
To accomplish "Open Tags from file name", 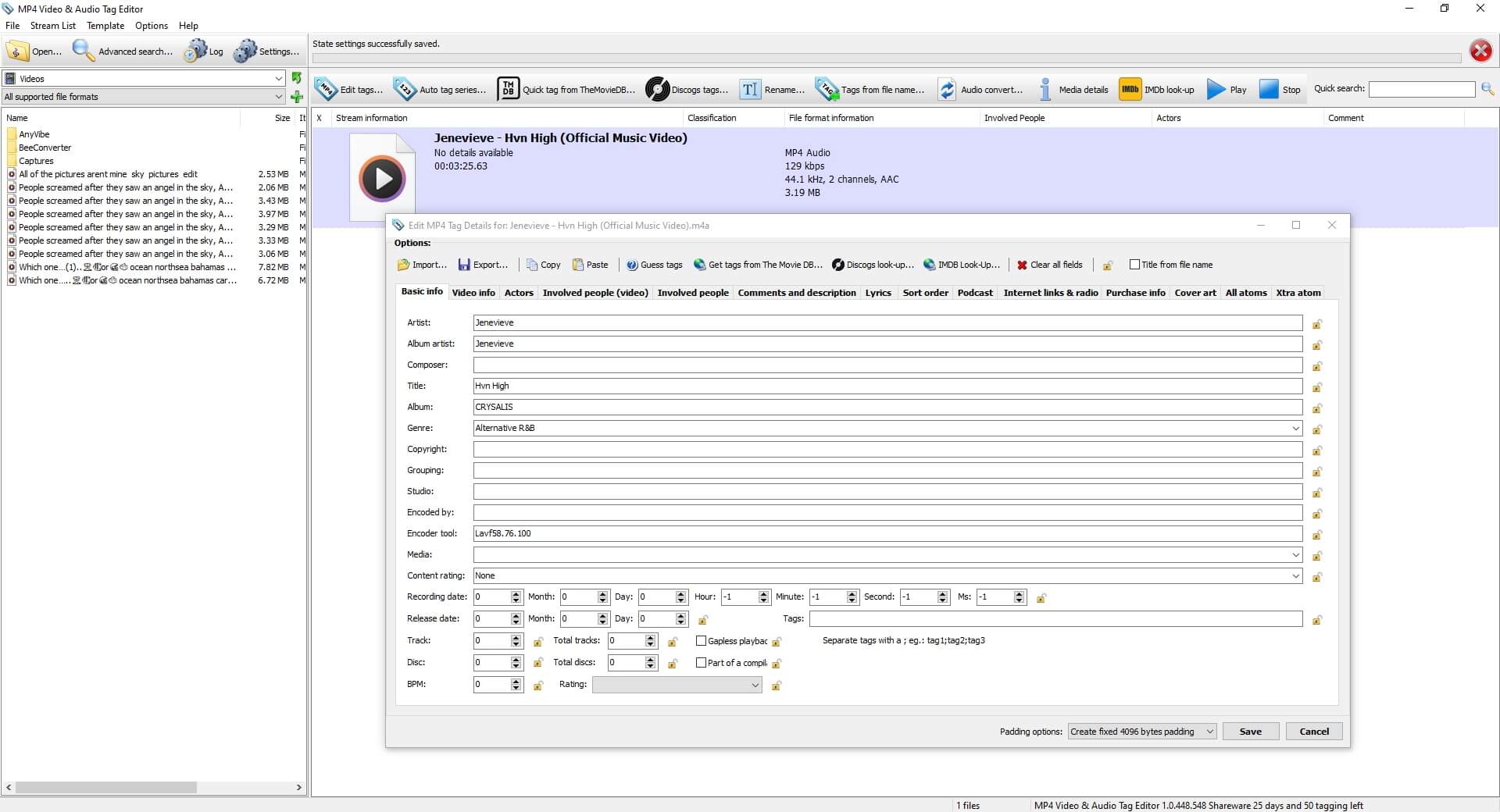I will coord(870,90).
